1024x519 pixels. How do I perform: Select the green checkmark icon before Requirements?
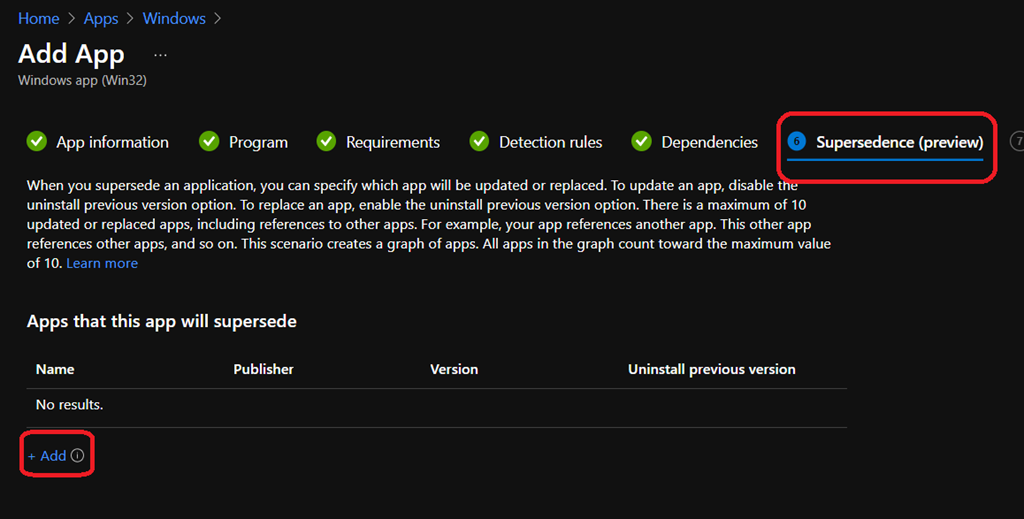[326, 142]
